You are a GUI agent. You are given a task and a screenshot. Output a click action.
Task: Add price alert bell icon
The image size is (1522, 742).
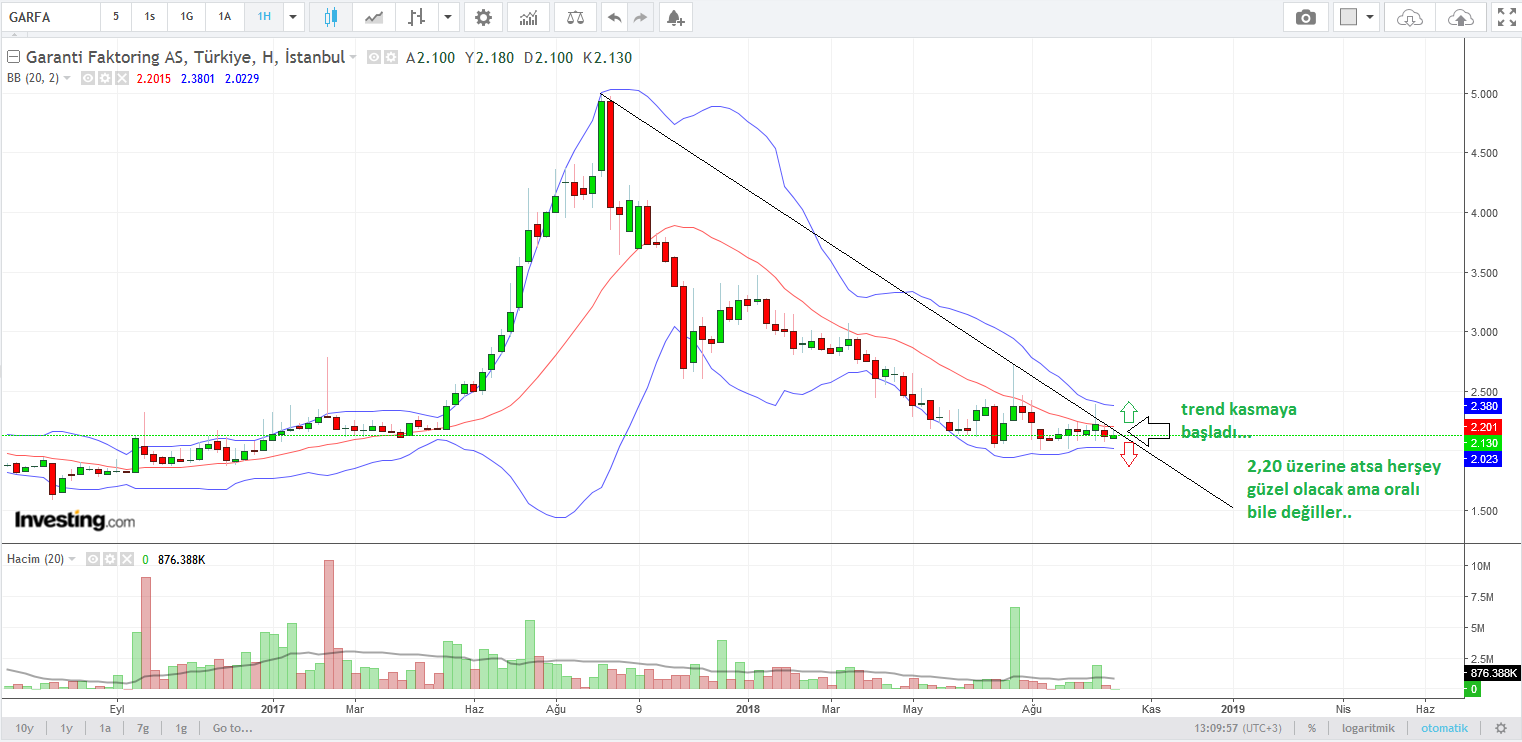coord(675,17)
